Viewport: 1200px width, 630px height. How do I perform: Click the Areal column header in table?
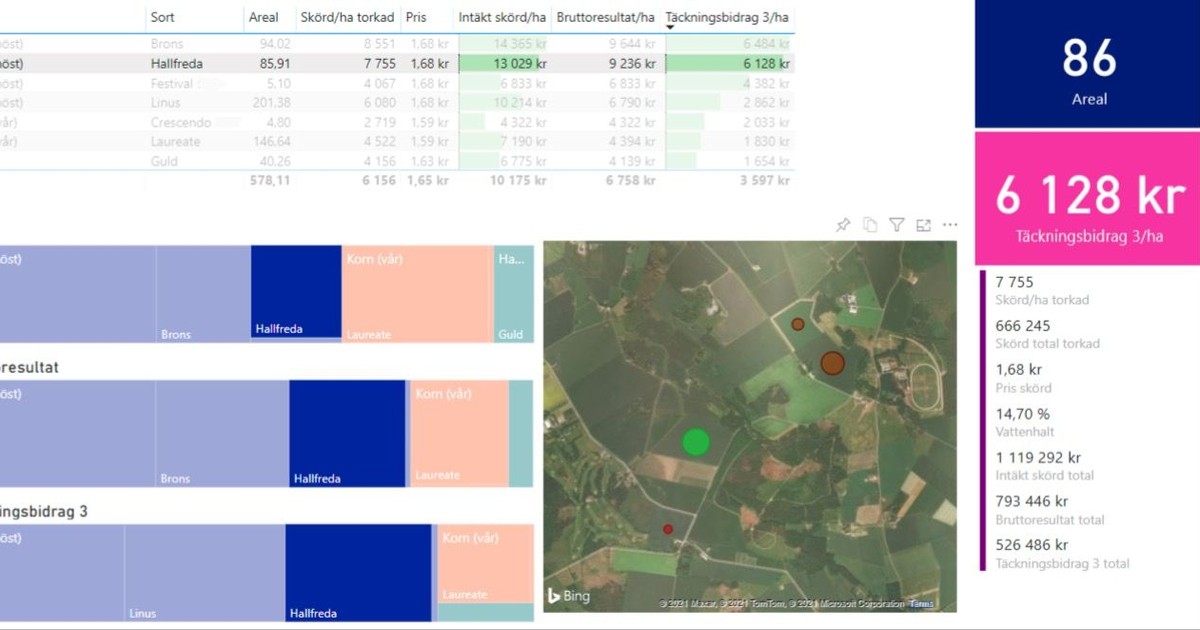[x=263, y=18]
